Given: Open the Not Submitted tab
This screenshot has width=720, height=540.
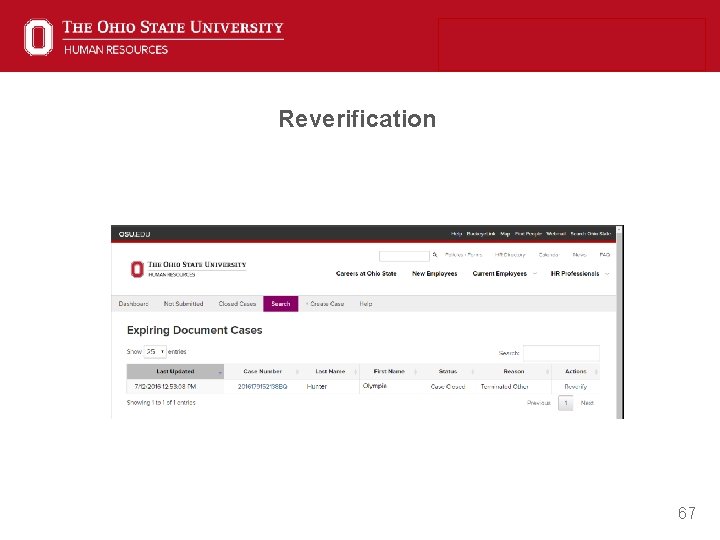Looking at the screenshot, I should (183, 304).
